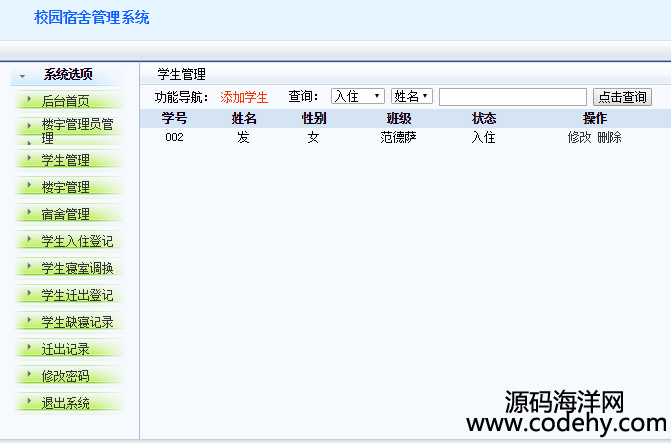Click the 性别 column header
This screenshot has height=443, width=671.
coord(314,118)
